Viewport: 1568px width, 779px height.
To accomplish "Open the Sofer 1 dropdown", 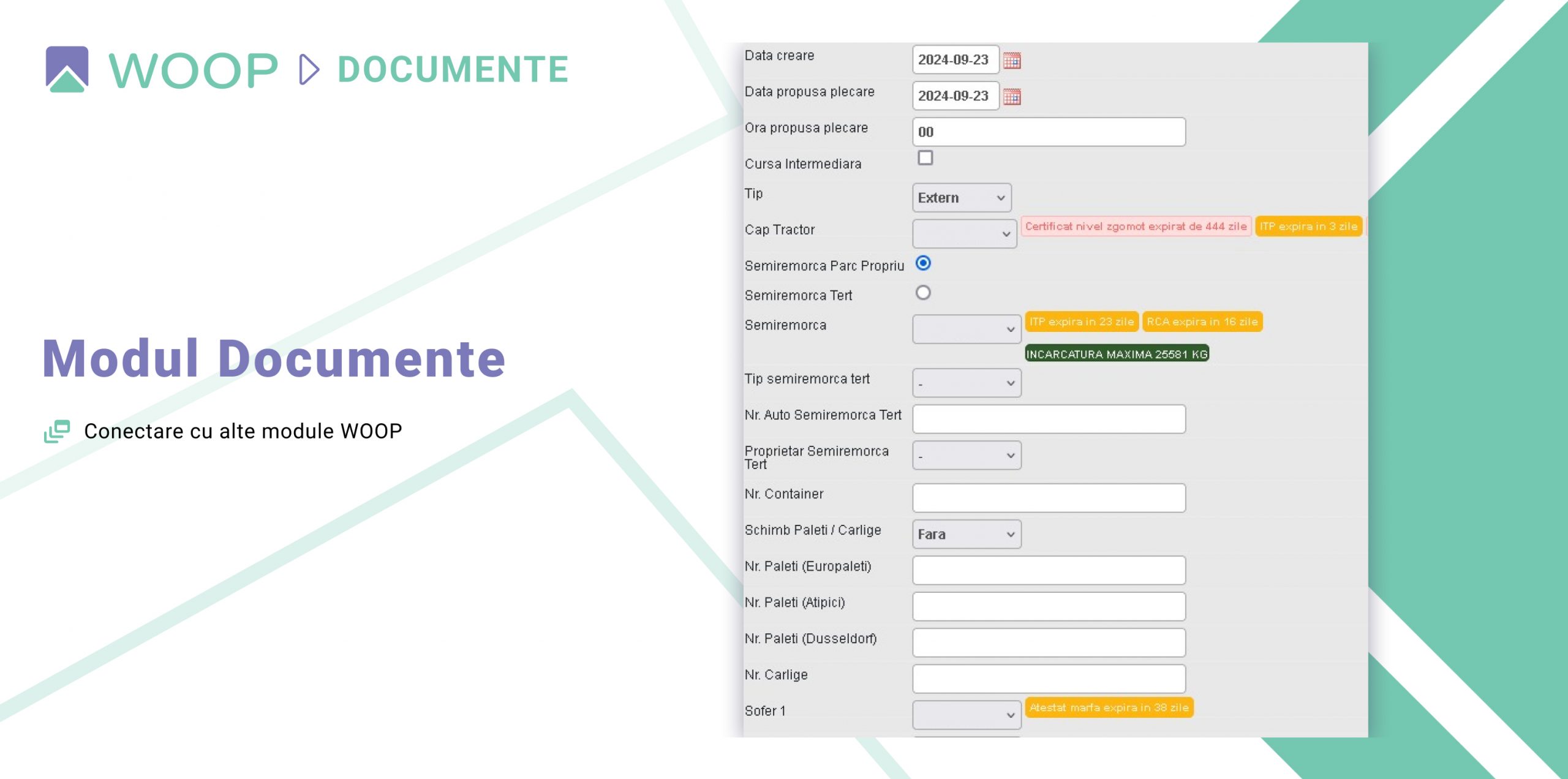I will point(967,715).
